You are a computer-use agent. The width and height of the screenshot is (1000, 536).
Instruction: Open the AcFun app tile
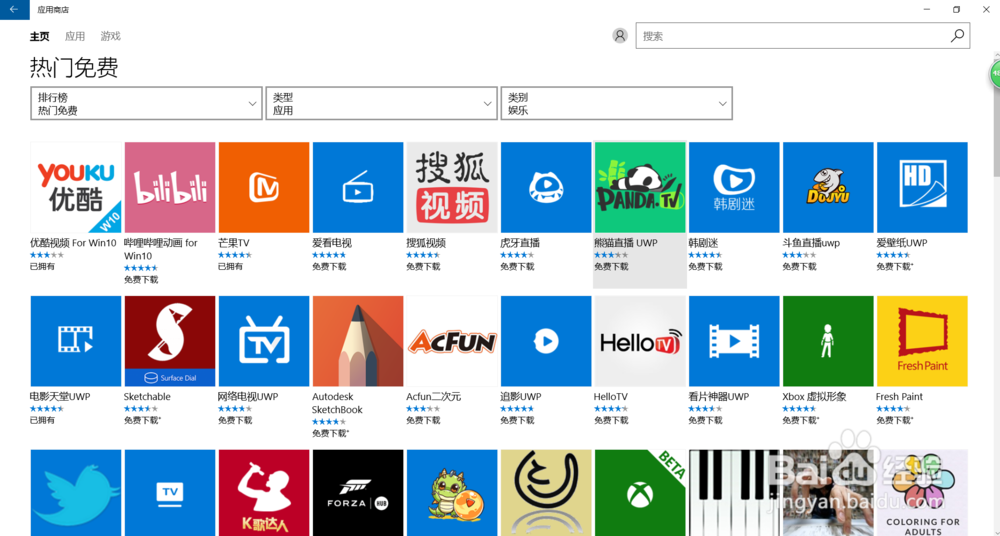(452, 341)
